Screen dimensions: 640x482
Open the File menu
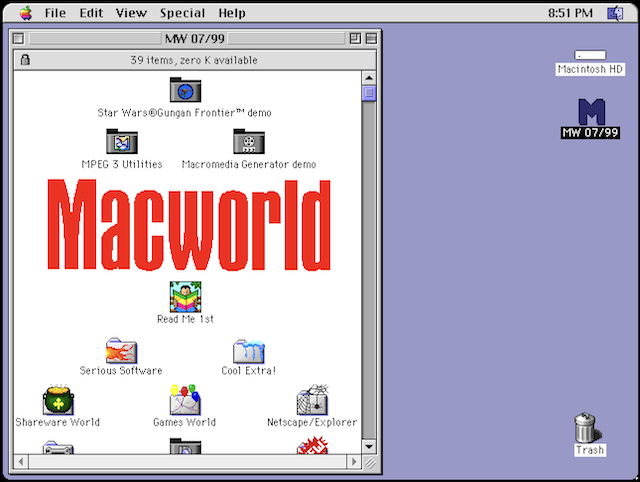(x=55, y=13)
